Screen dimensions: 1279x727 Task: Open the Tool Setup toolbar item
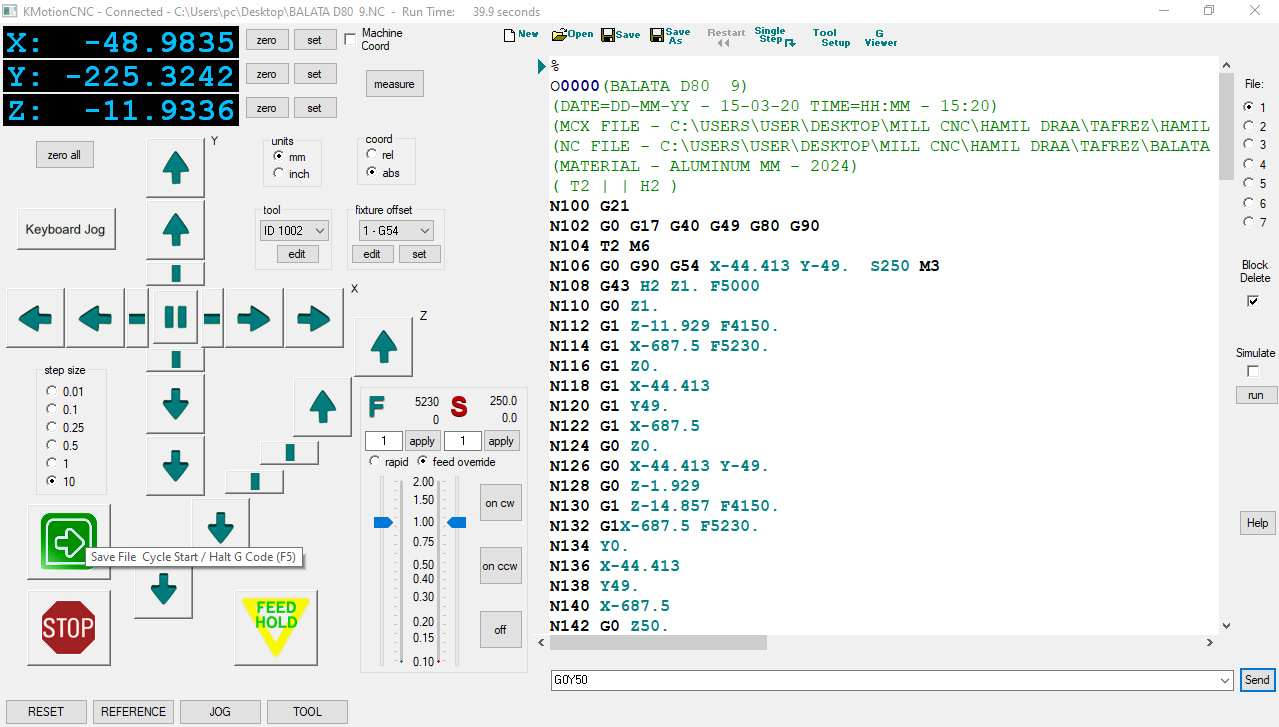coord(831,37)
